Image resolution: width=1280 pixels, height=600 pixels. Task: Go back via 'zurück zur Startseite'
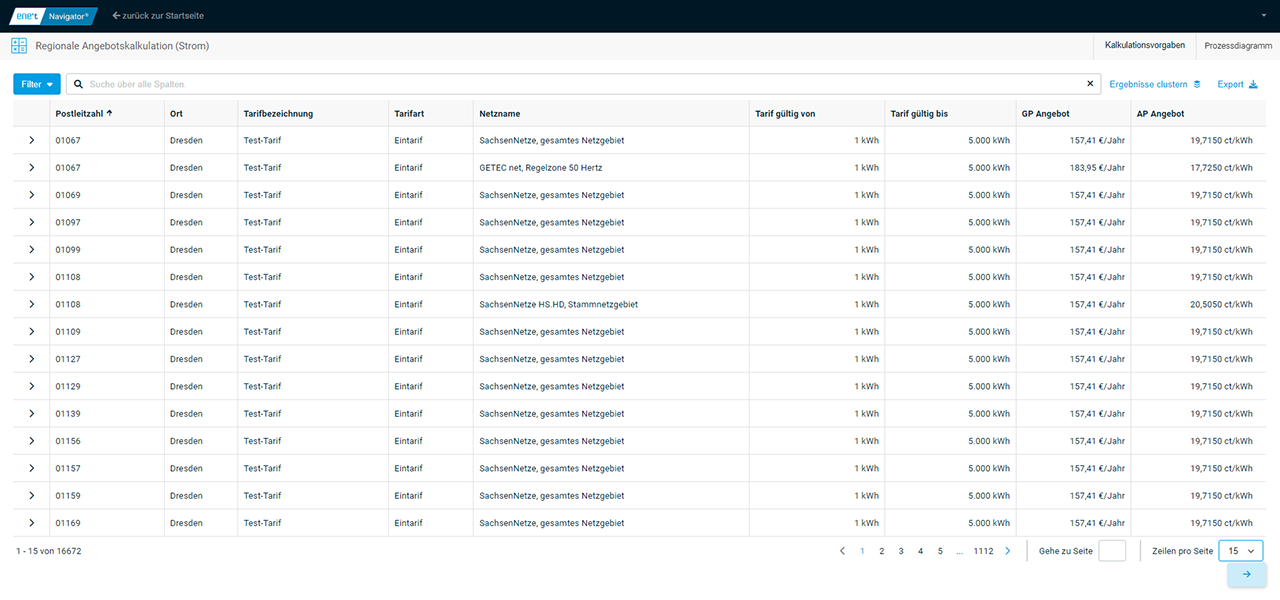coord(160,16)
